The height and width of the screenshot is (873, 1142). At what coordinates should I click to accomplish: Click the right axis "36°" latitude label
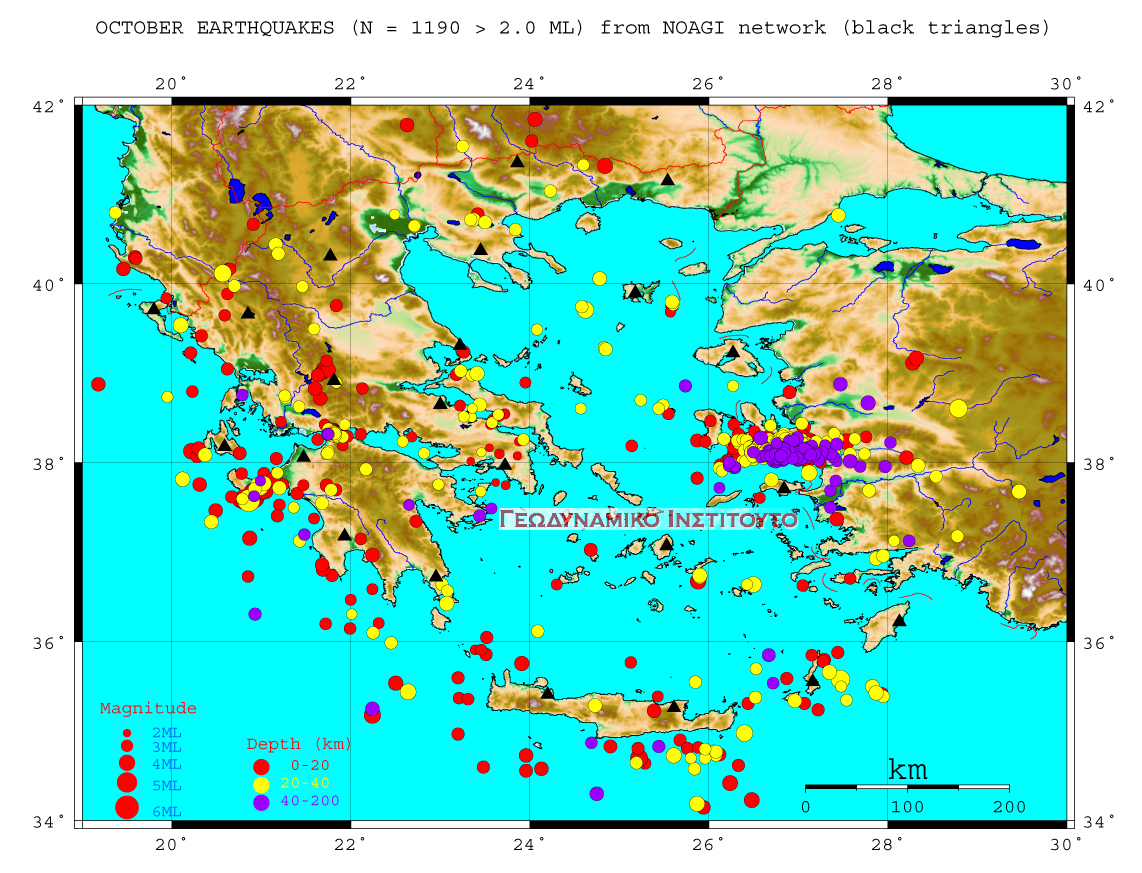[1098, 643]
